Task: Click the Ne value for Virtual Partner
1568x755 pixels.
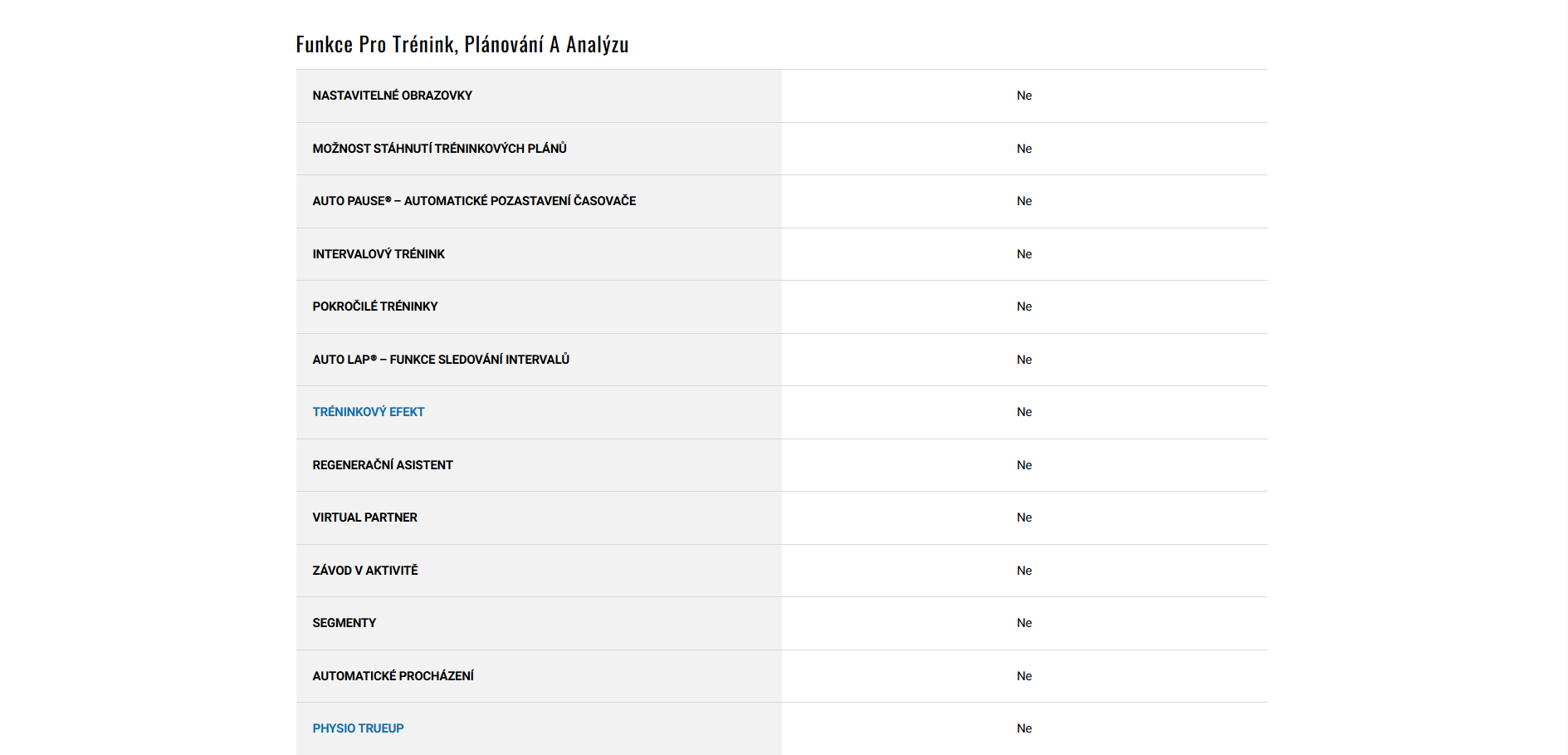Action: pyautogui.click(x=1024, y=517)
